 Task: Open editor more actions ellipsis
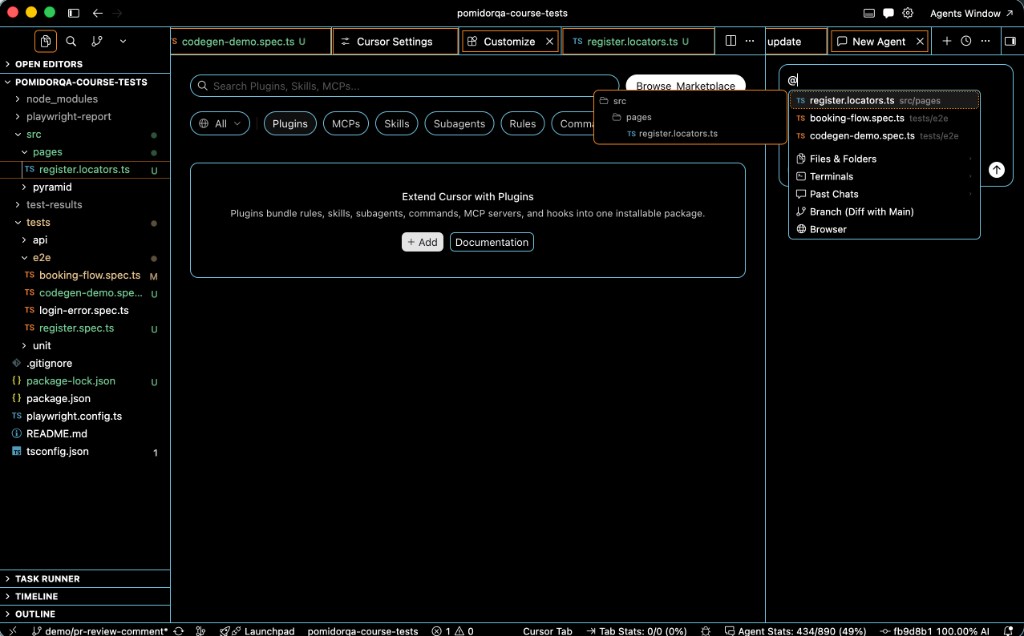pyautogui.click(x=750, y=41)
